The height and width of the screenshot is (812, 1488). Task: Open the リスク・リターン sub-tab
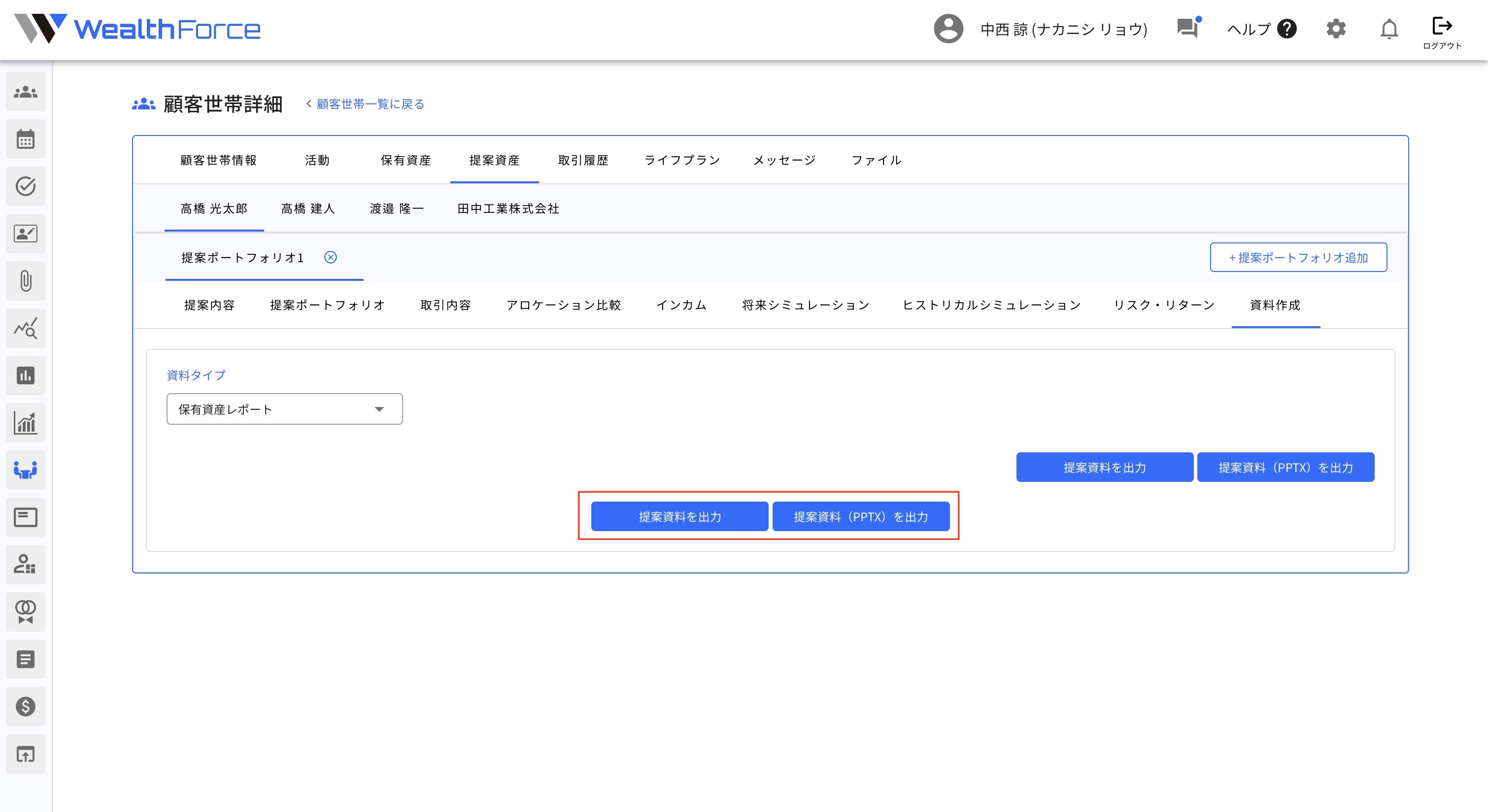coord(1164,305)
